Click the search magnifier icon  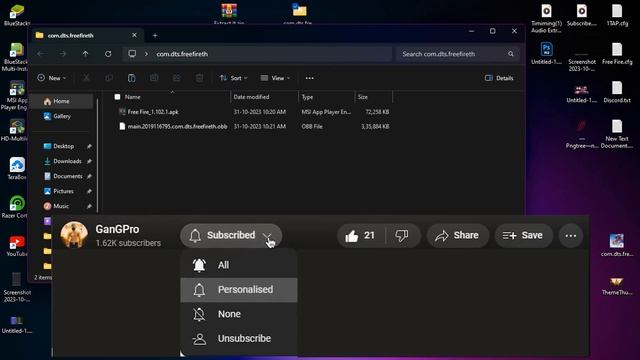click(x=511, y=54)
